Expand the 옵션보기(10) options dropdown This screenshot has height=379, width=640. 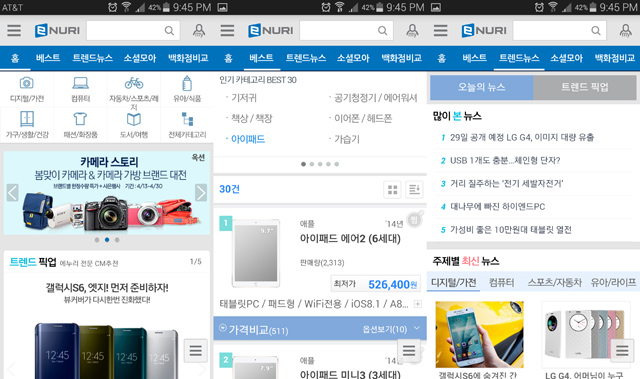coord(391,329)
